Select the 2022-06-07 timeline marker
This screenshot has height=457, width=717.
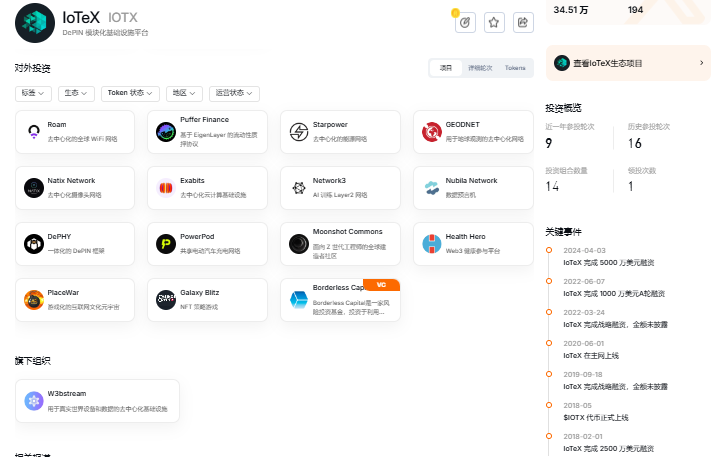[549, 281]
